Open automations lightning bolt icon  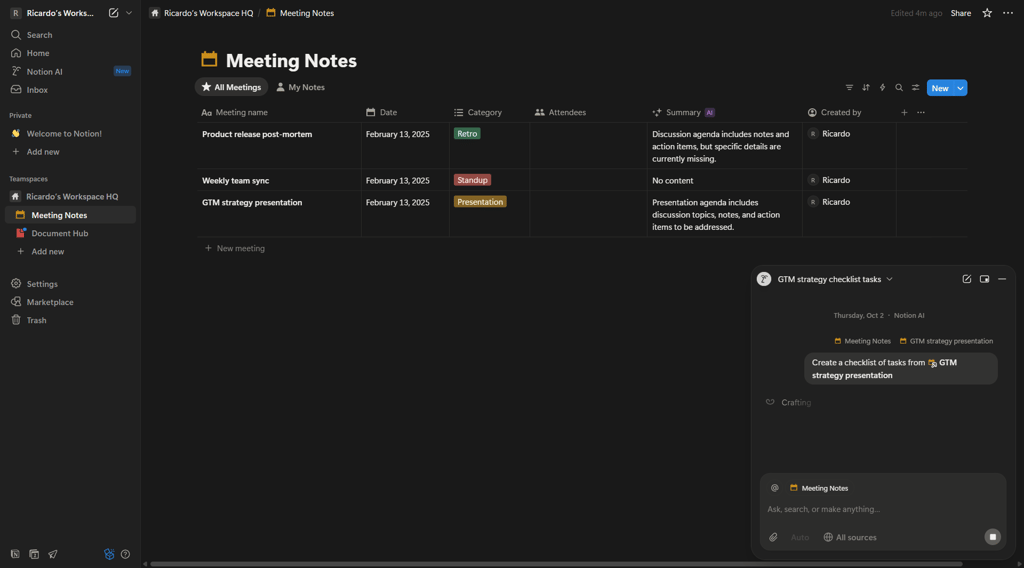coord(882,87)
